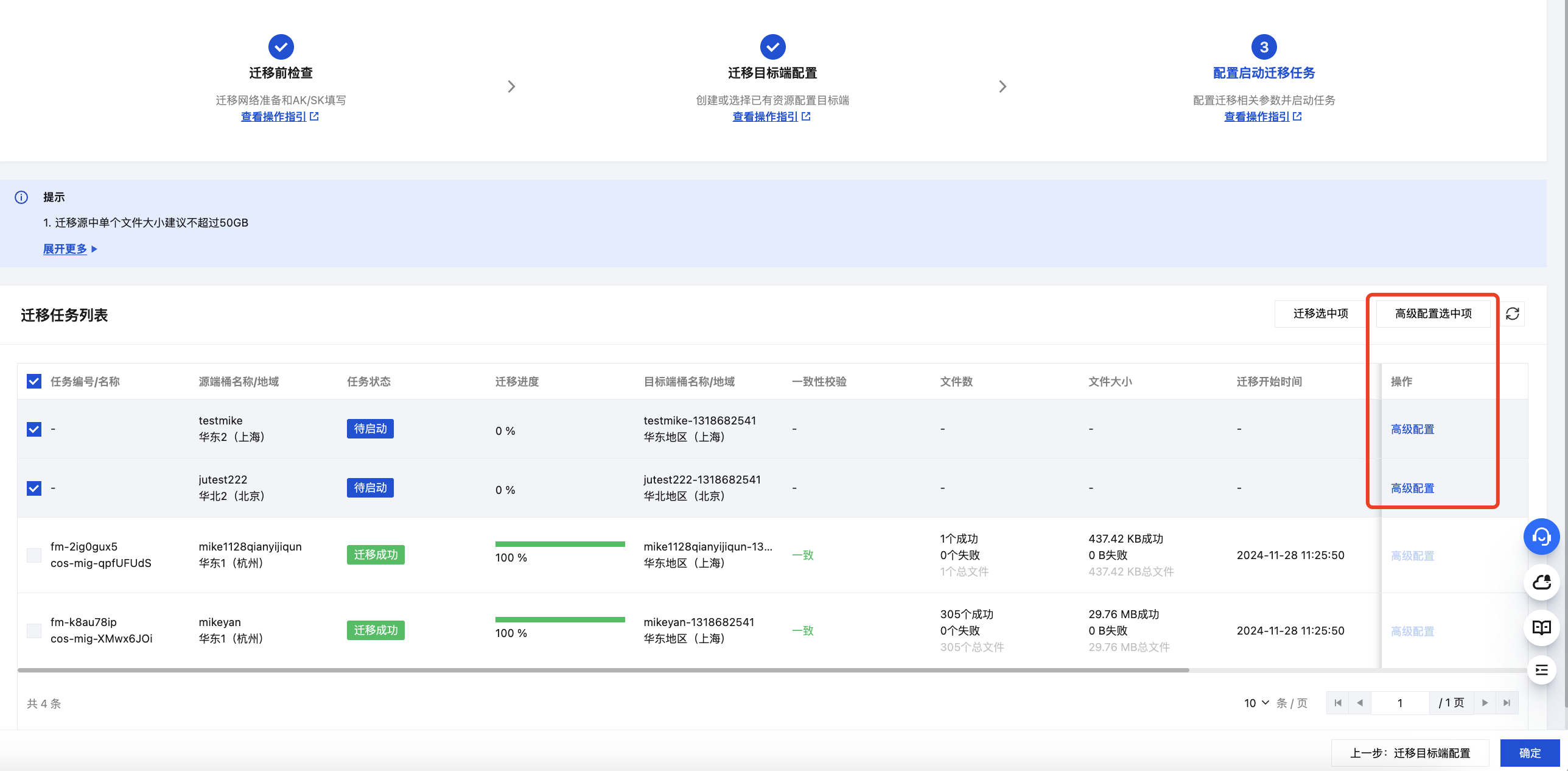Click 高级配置 link for testmike row
The height and width of the screenshot is (771, 1568).
coord(1412,429)
